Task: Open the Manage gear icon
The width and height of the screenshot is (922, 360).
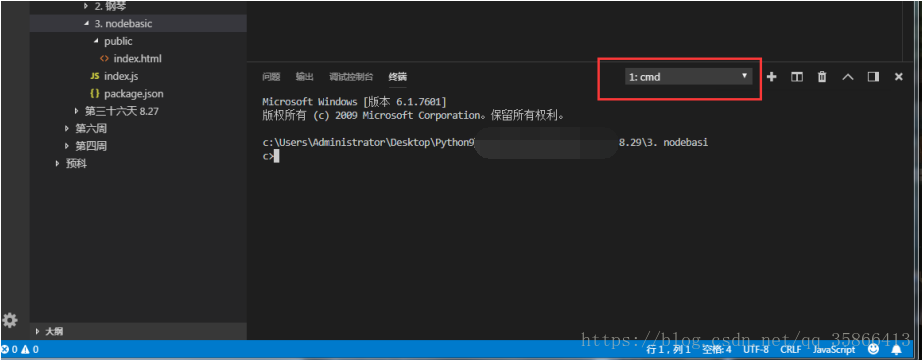Action: click(9, 321)
